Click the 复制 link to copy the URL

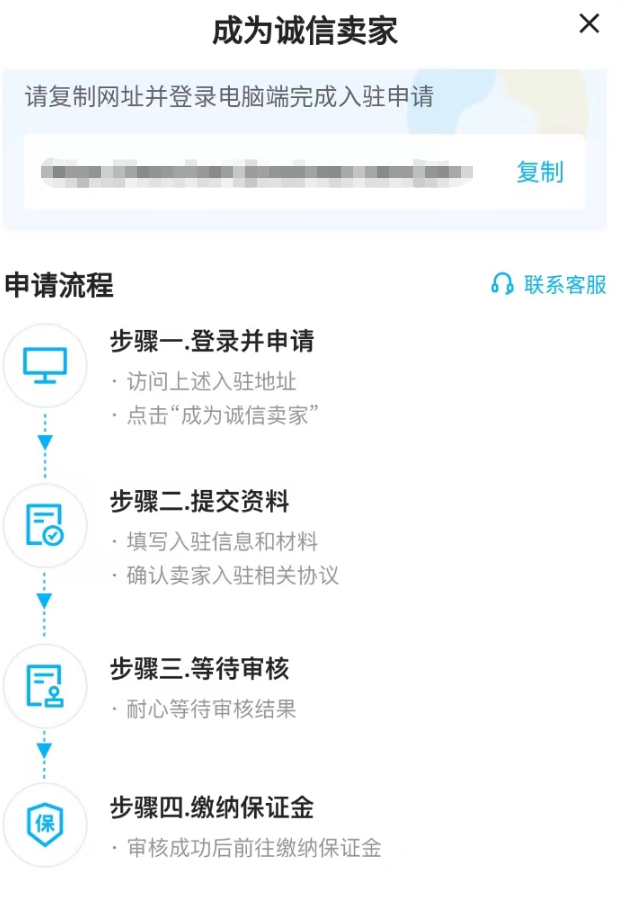(540, 172)
